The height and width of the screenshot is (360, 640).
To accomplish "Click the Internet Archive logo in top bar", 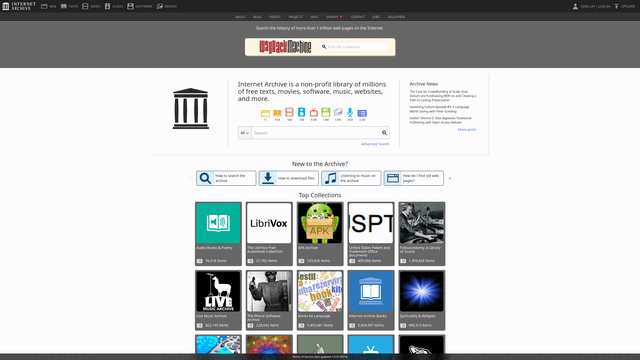I will click(x=19, y=6).
